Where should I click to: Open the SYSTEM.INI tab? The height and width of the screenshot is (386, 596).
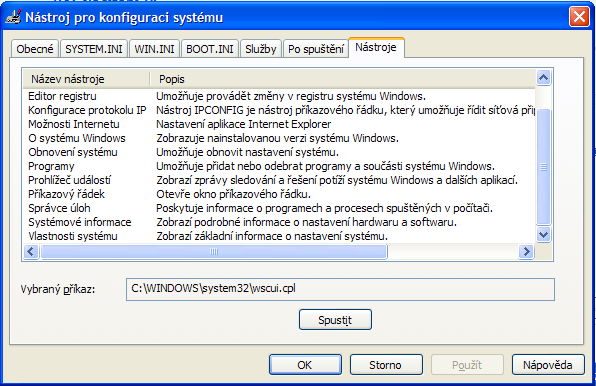pos(94,49)
